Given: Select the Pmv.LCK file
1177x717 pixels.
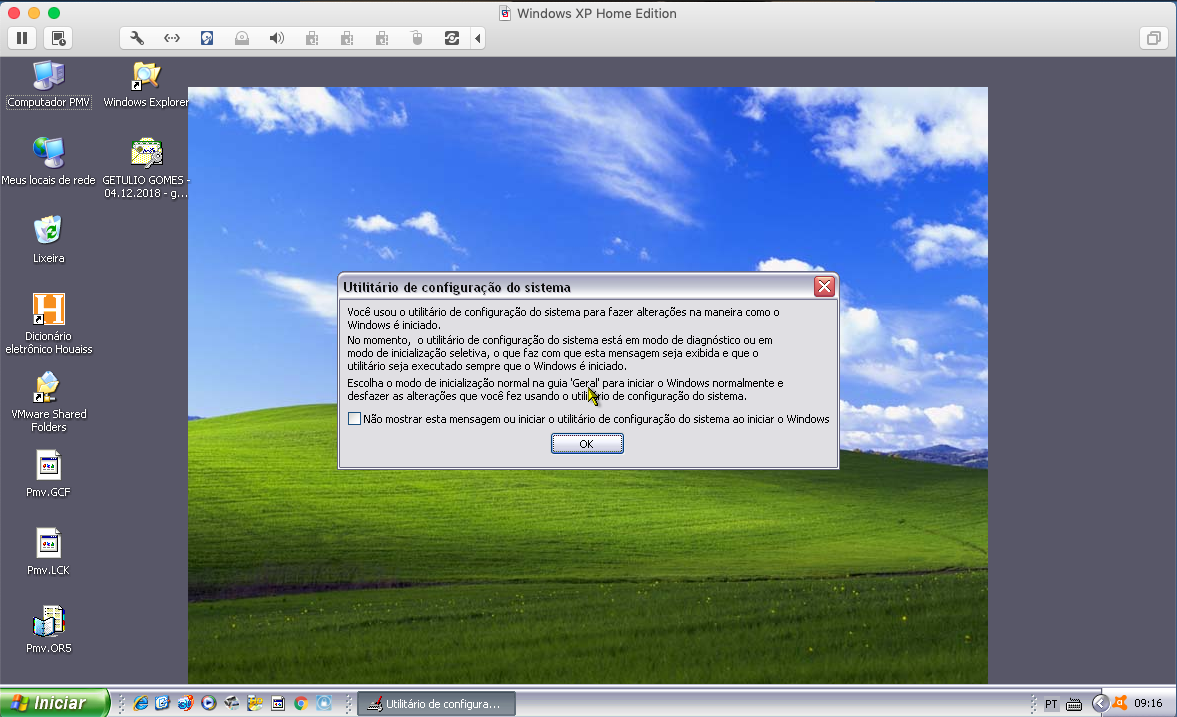Looking at the screenshot, I should (x=49, y=552).
